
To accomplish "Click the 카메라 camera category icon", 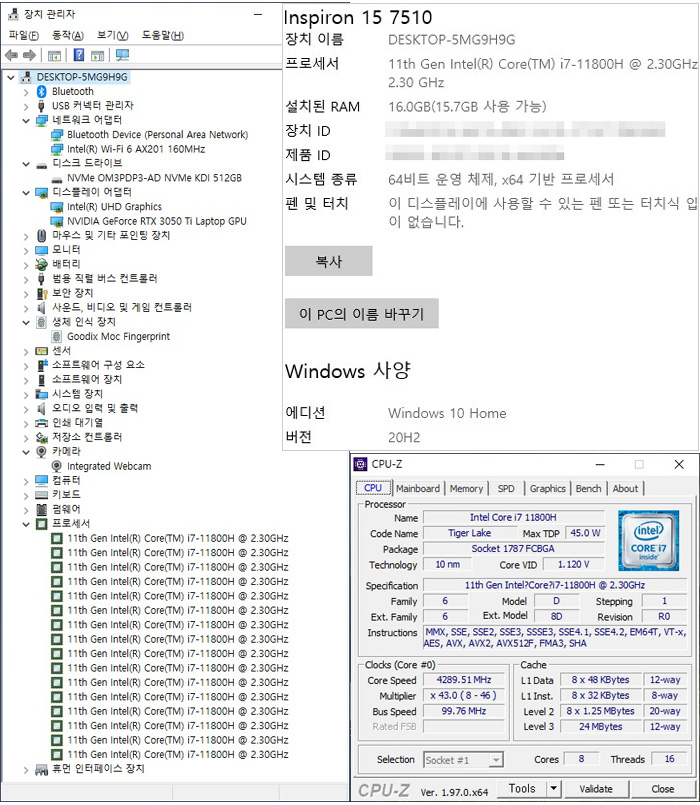I will [42, 452].
